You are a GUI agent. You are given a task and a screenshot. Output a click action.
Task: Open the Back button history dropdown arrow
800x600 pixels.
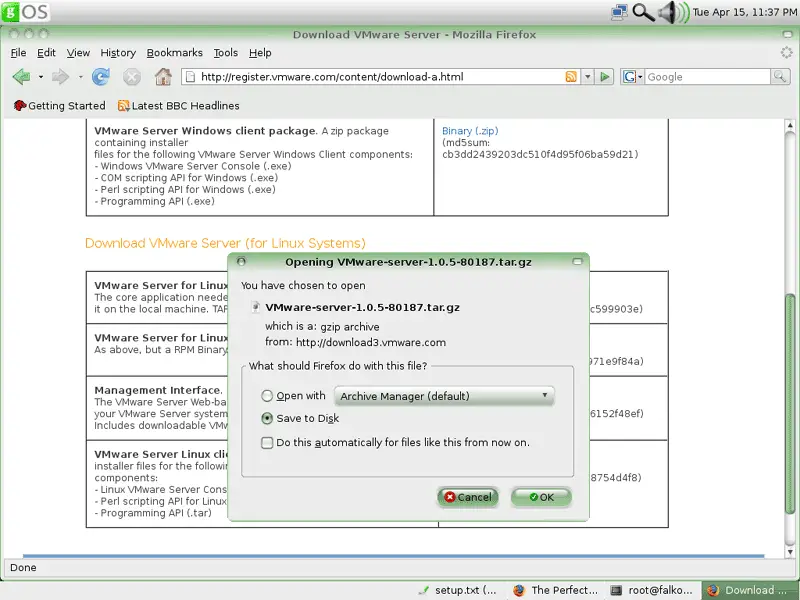(x=41, y=77)
